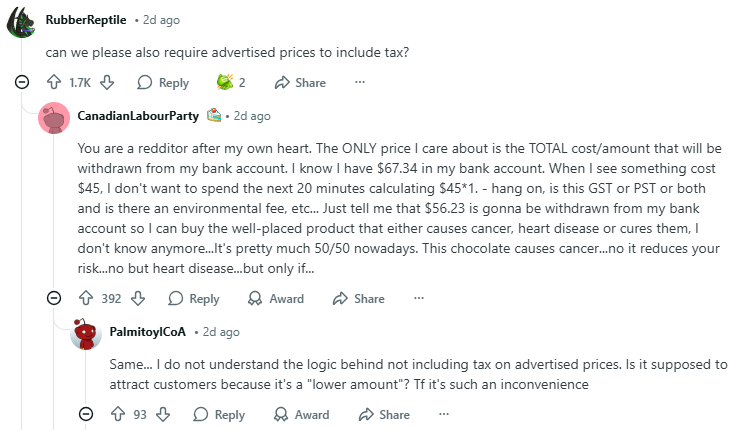The width and height of the screenshot is (740, 430).
Task: Upvote CanadianLabourParty's comment
Action: click(x=85, y=298)
